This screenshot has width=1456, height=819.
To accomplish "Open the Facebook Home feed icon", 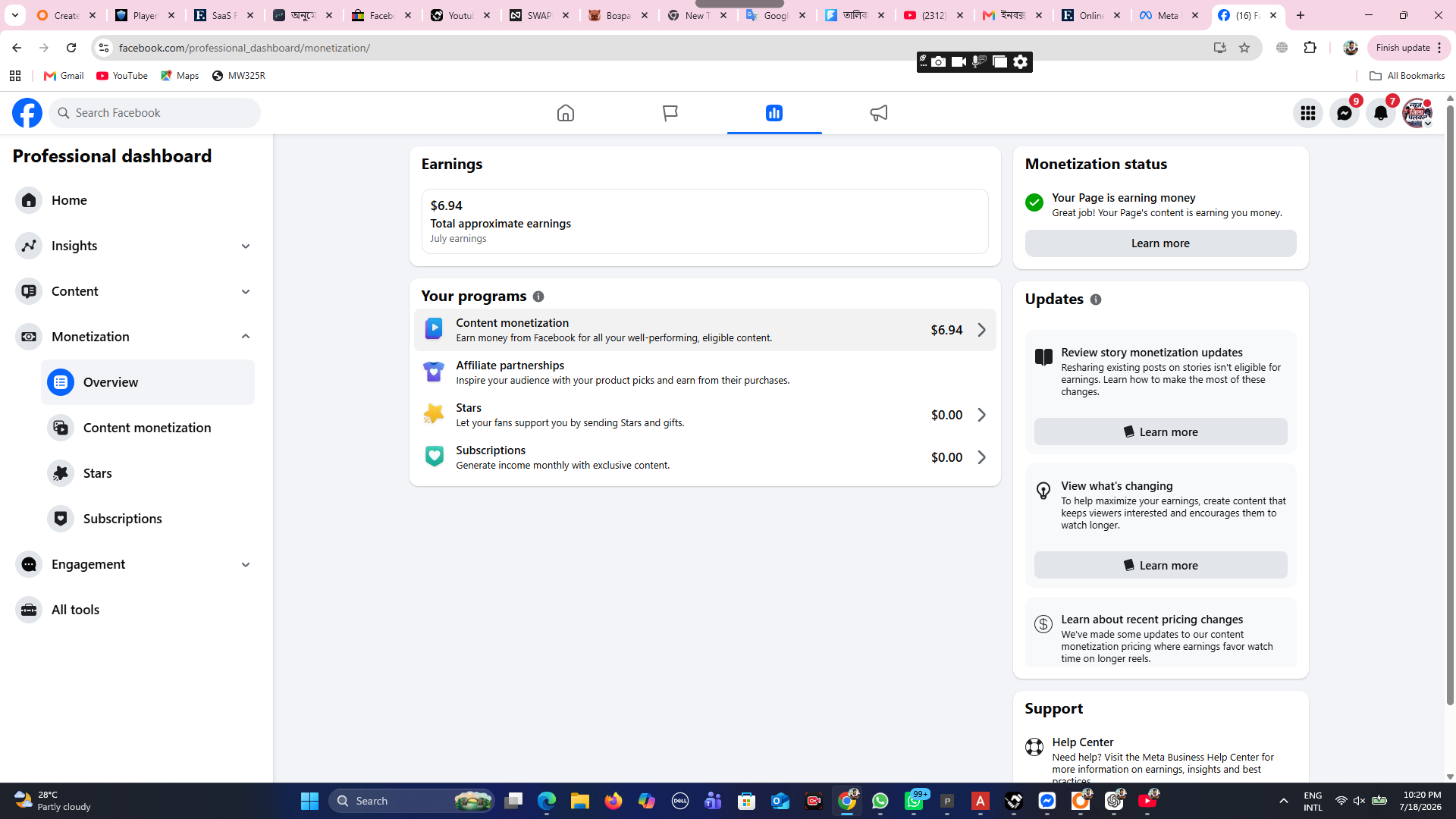I will [x=566, y=113].
